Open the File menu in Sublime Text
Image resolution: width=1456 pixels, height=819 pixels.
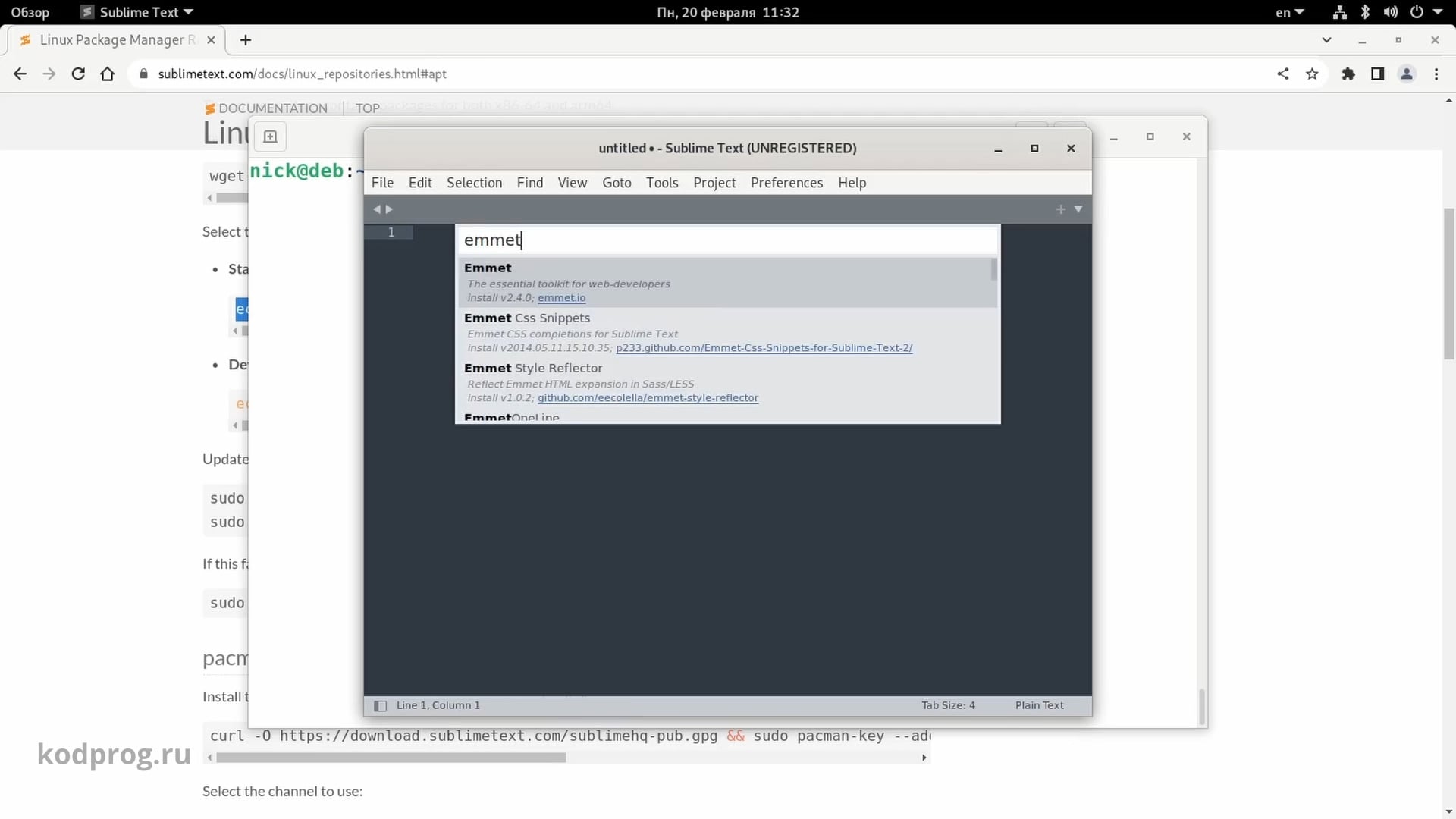pos(382,183)
